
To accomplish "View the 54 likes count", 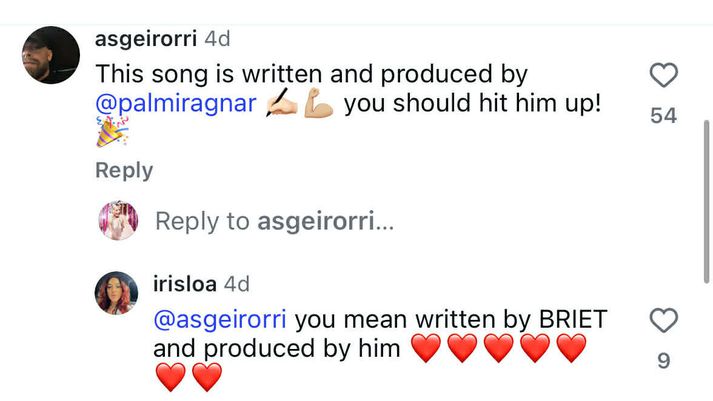I will tap(663, 116).
